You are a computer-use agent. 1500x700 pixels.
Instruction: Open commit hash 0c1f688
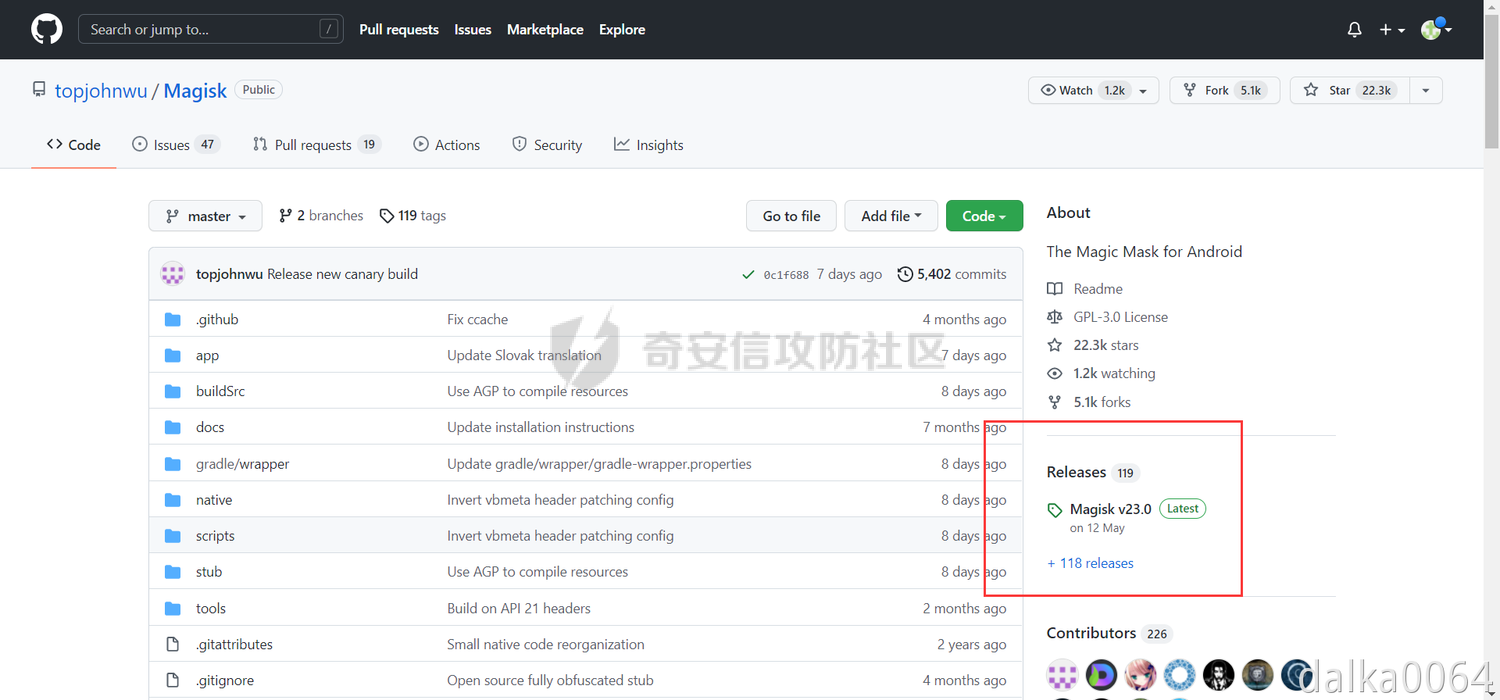(786, 275)
